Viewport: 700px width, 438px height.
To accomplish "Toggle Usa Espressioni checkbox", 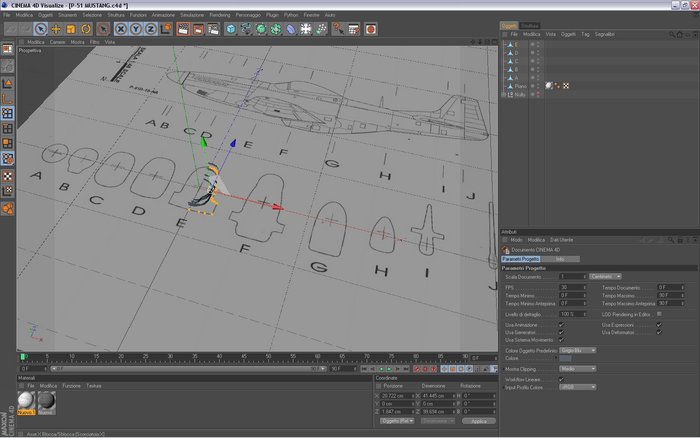I will [x=659, y=324].
